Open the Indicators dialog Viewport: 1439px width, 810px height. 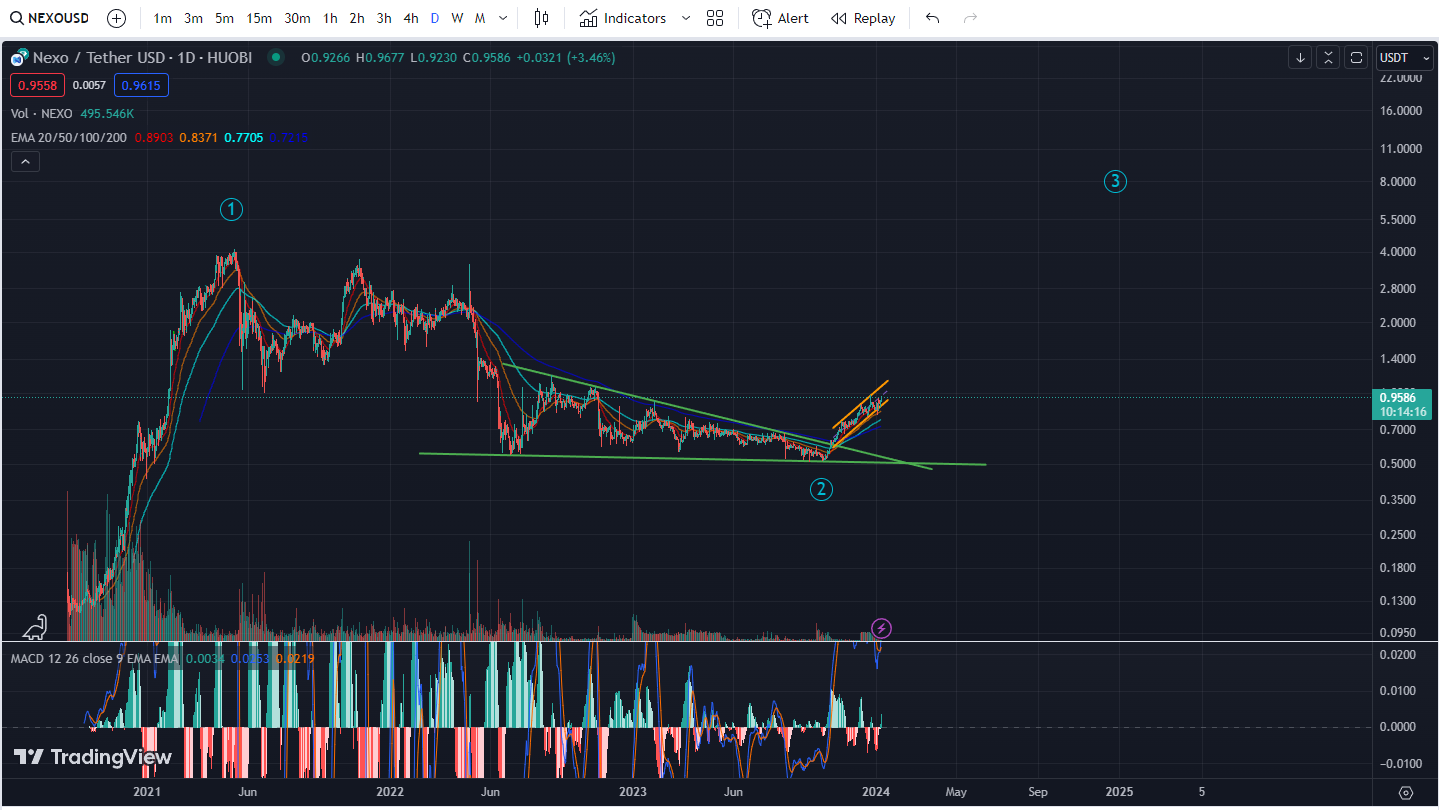click(622, 18)
